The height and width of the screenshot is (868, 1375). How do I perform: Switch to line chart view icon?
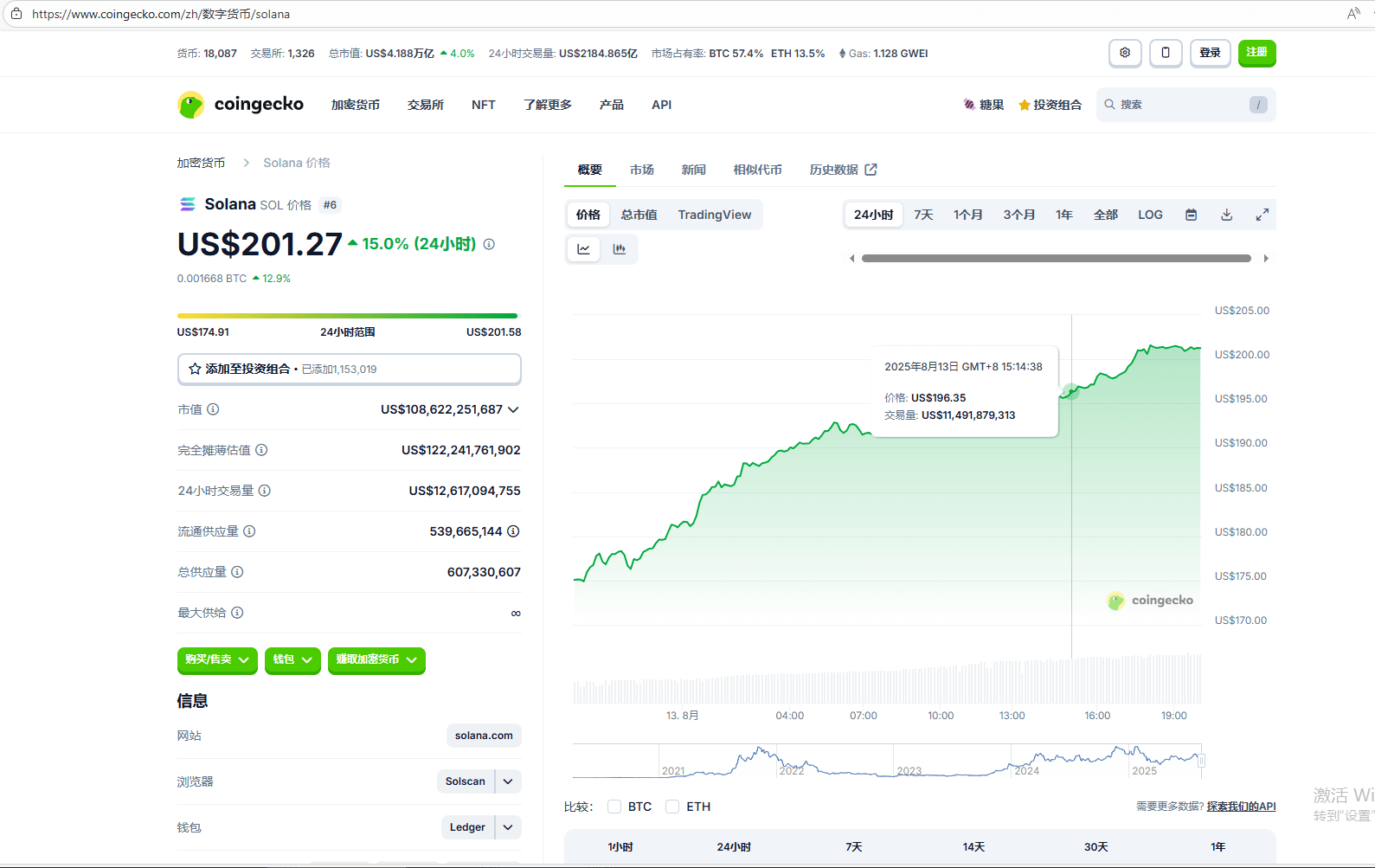click(x=584, y=249)
